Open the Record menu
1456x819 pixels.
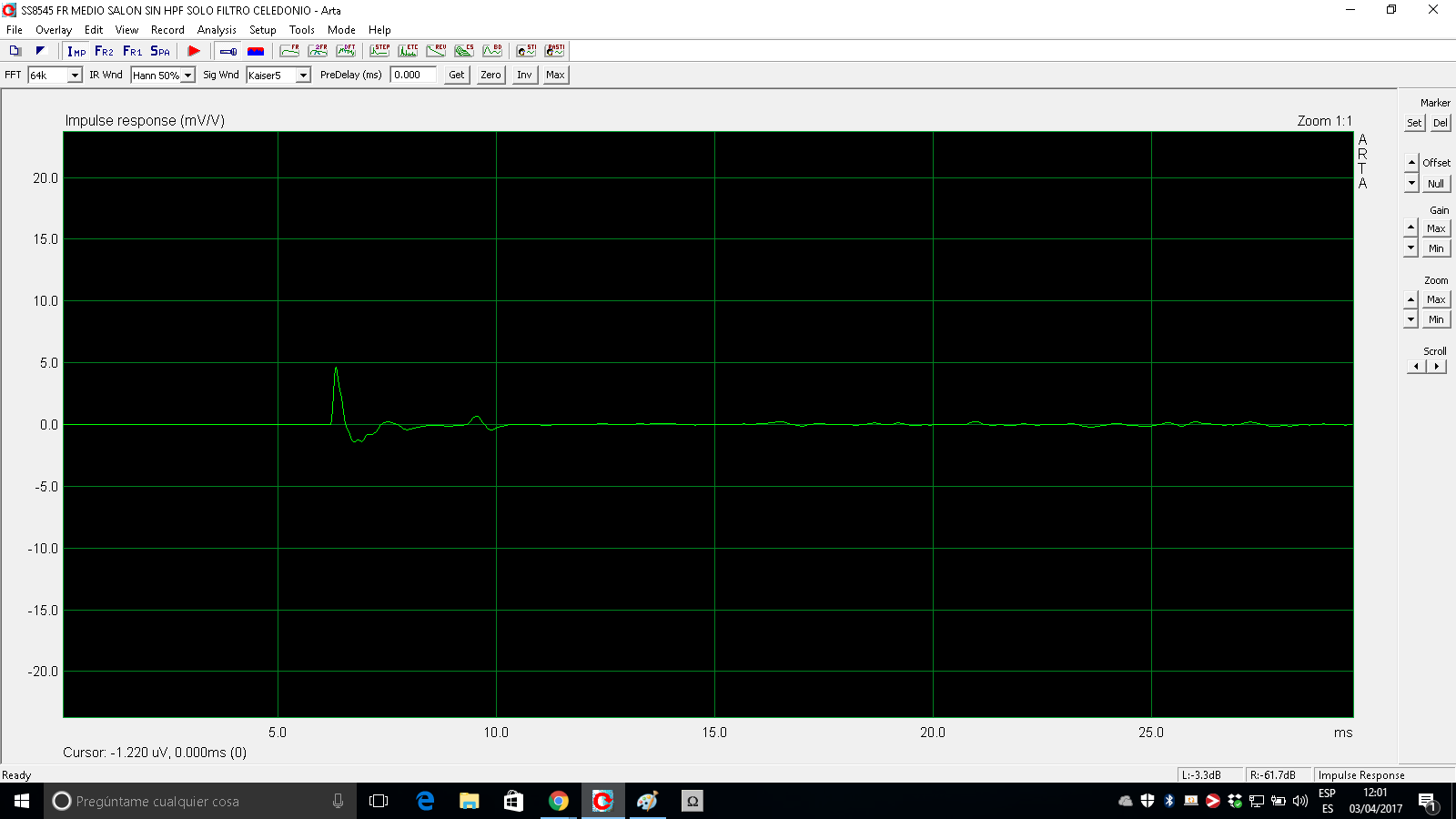pos(167,30)
